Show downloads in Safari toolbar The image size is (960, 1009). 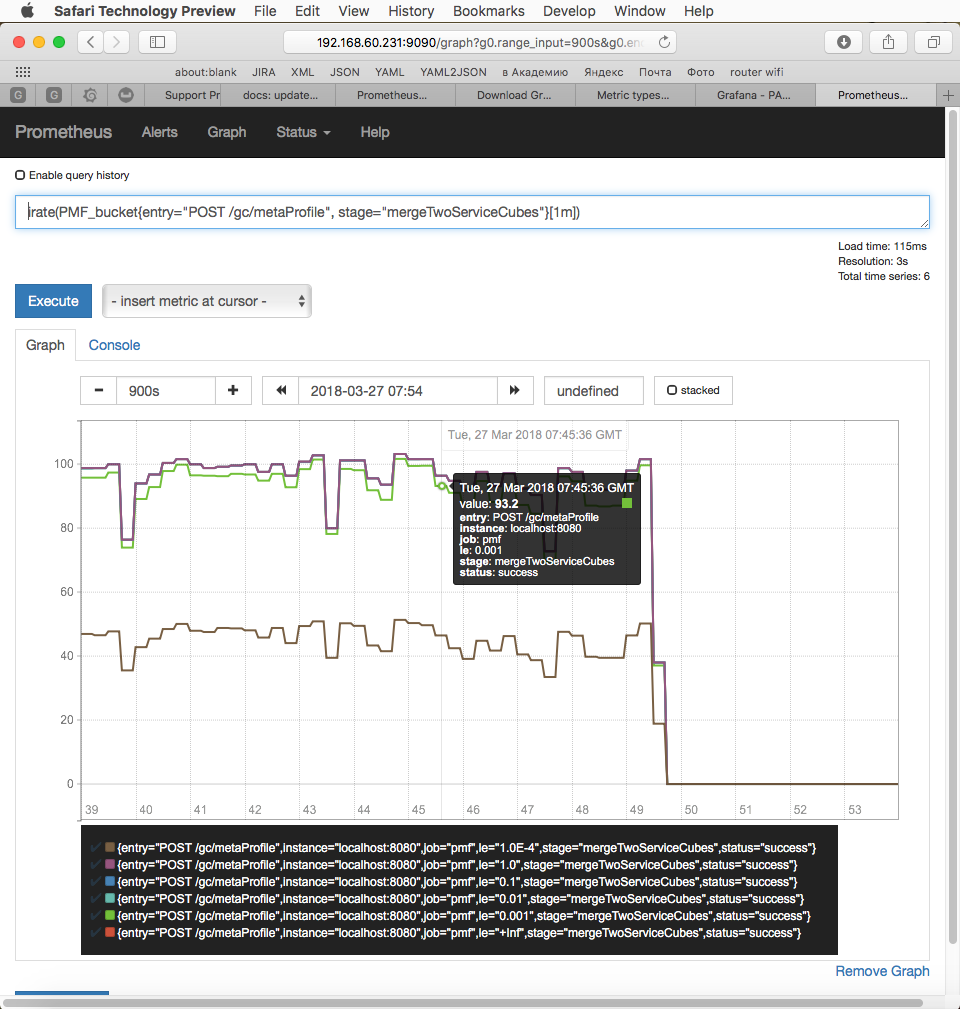844,42
